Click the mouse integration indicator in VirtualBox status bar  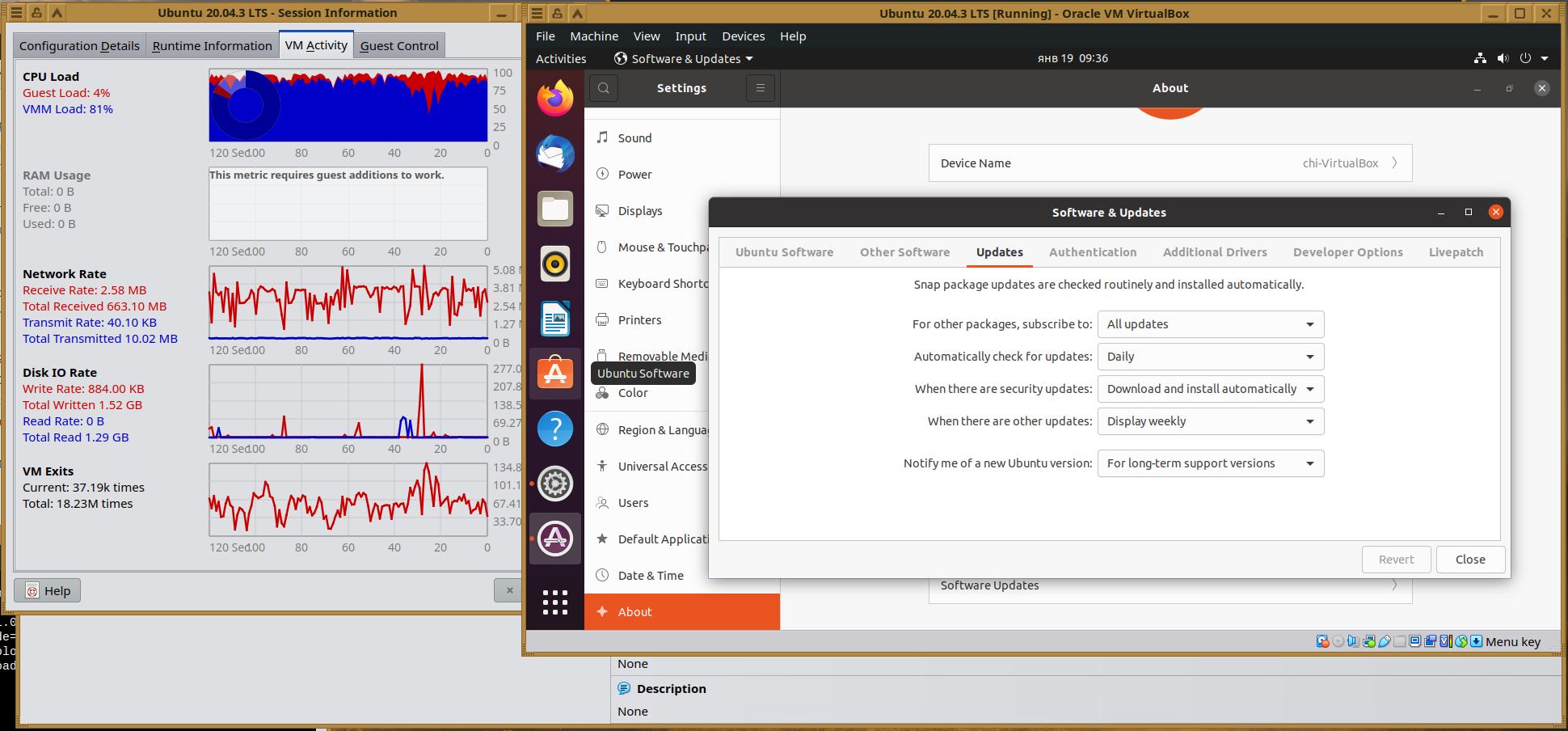(1461, 641)
